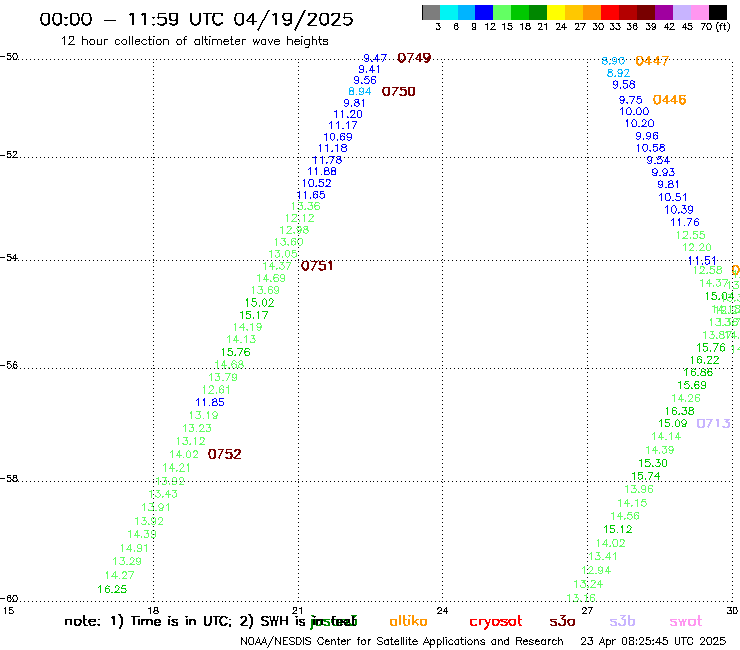Click the date title '00:00 – 11:59 UTC 04/19/2025'
Screen dimensions: 740x650
pyautogui.click(x=196, y=19)
